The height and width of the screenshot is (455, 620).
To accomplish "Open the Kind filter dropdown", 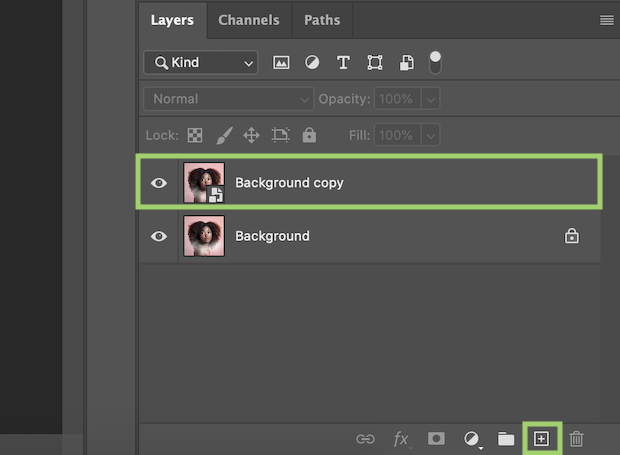I will (200, 62).
